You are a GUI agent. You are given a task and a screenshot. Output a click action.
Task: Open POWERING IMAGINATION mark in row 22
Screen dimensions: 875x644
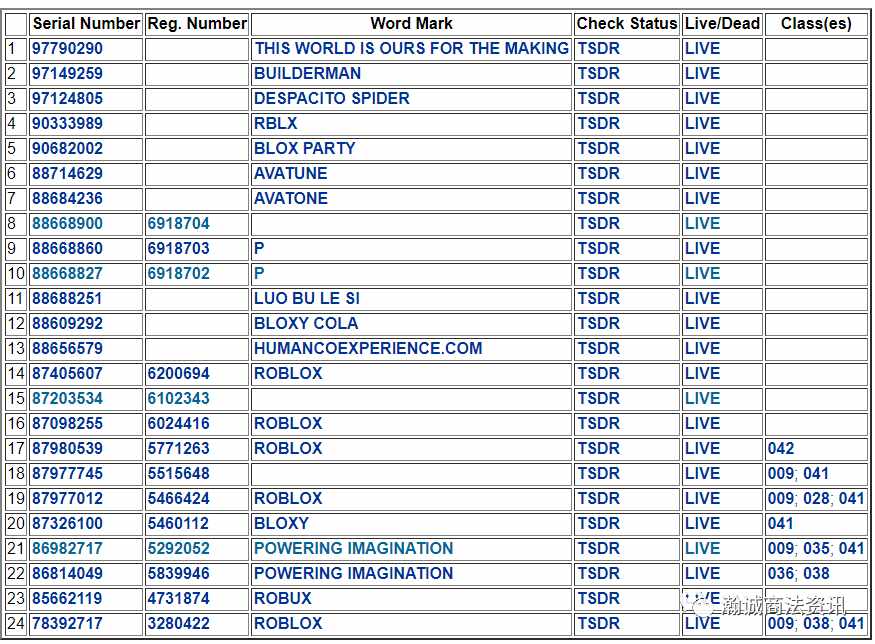pos(353,573)
